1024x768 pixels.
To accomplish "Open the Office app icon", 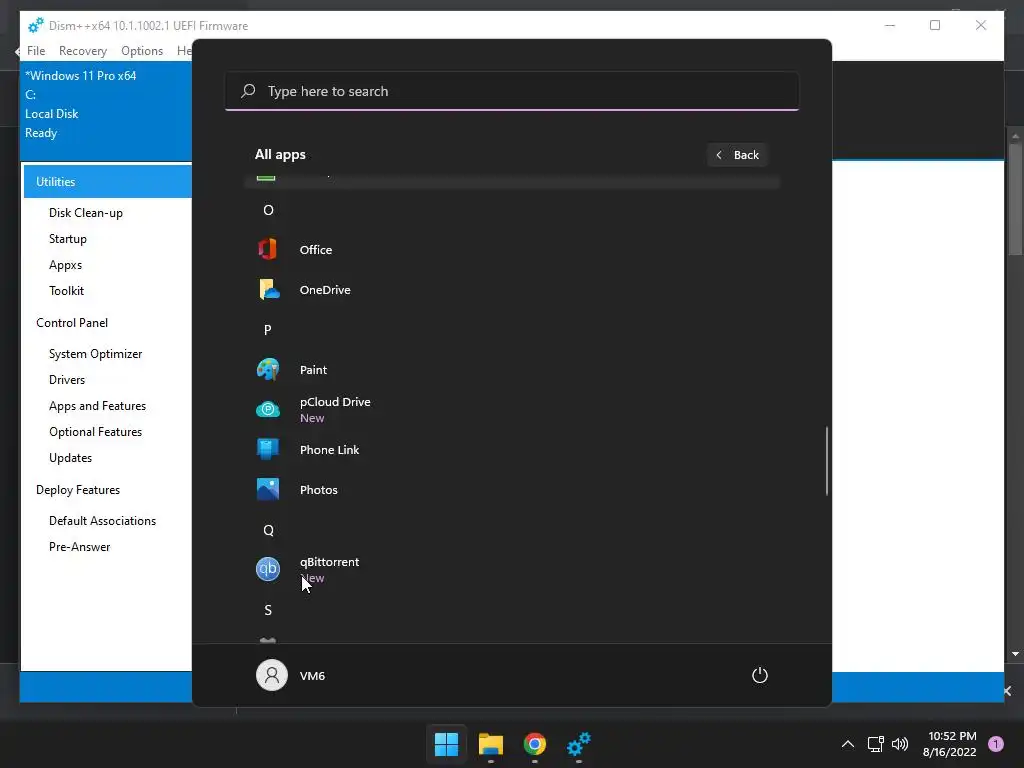I will pyautogui.click(x=268, y=249).
